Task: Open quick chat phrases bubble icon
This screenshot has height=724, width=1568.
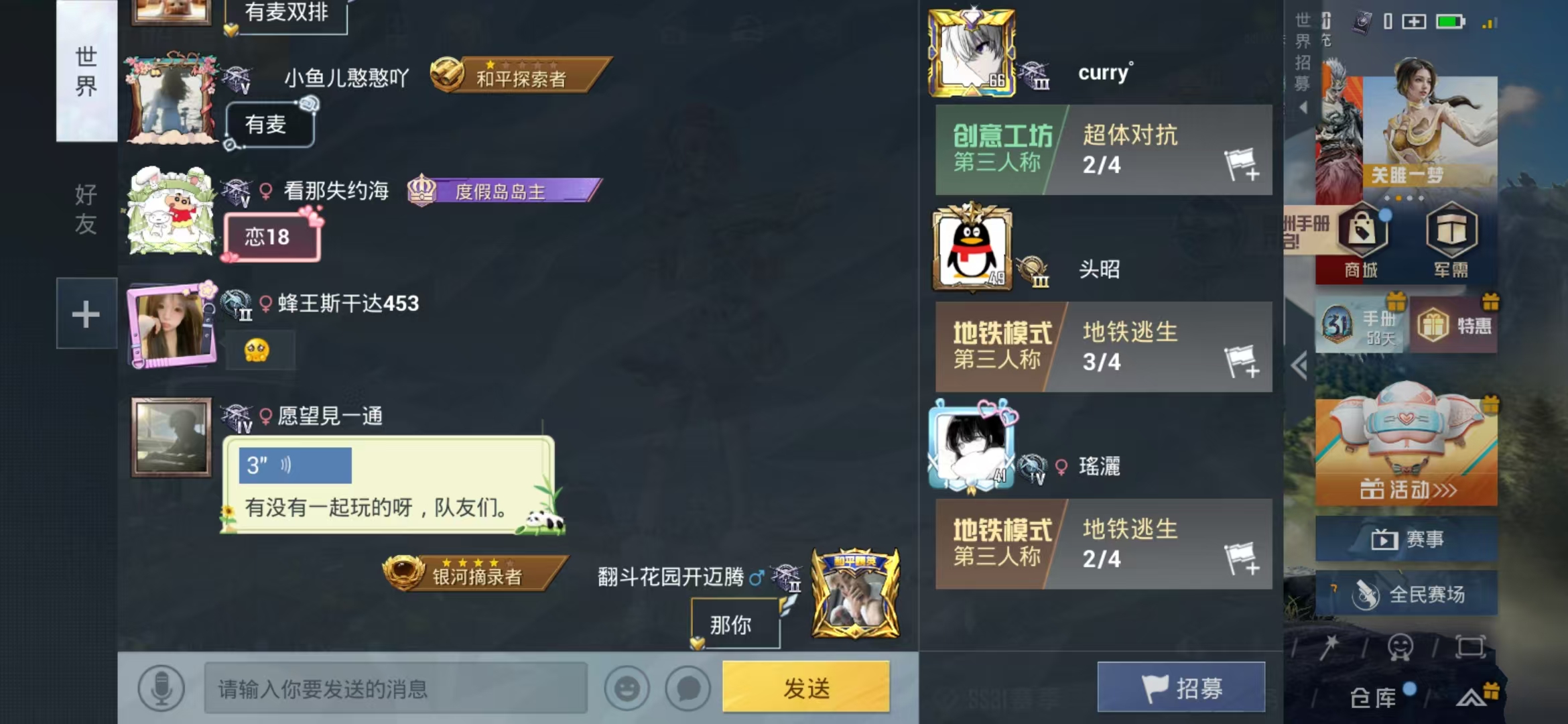Action: click(688, 688)
